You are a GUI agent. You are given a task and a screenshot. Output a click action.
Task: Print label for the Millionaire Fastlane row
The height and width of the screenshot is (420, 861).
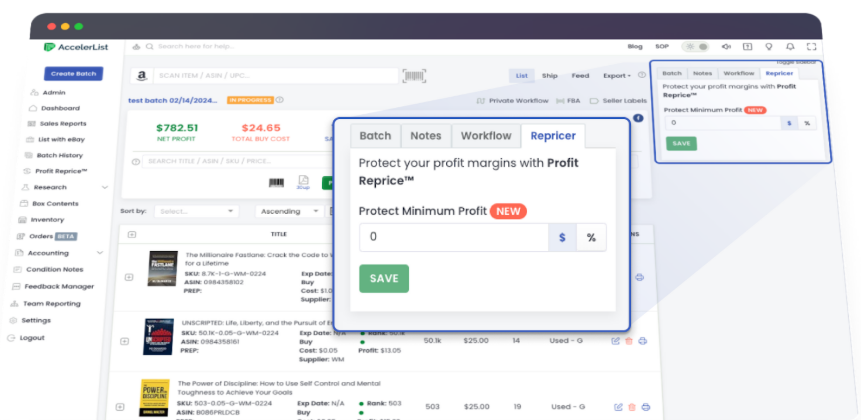coord(640,277)
